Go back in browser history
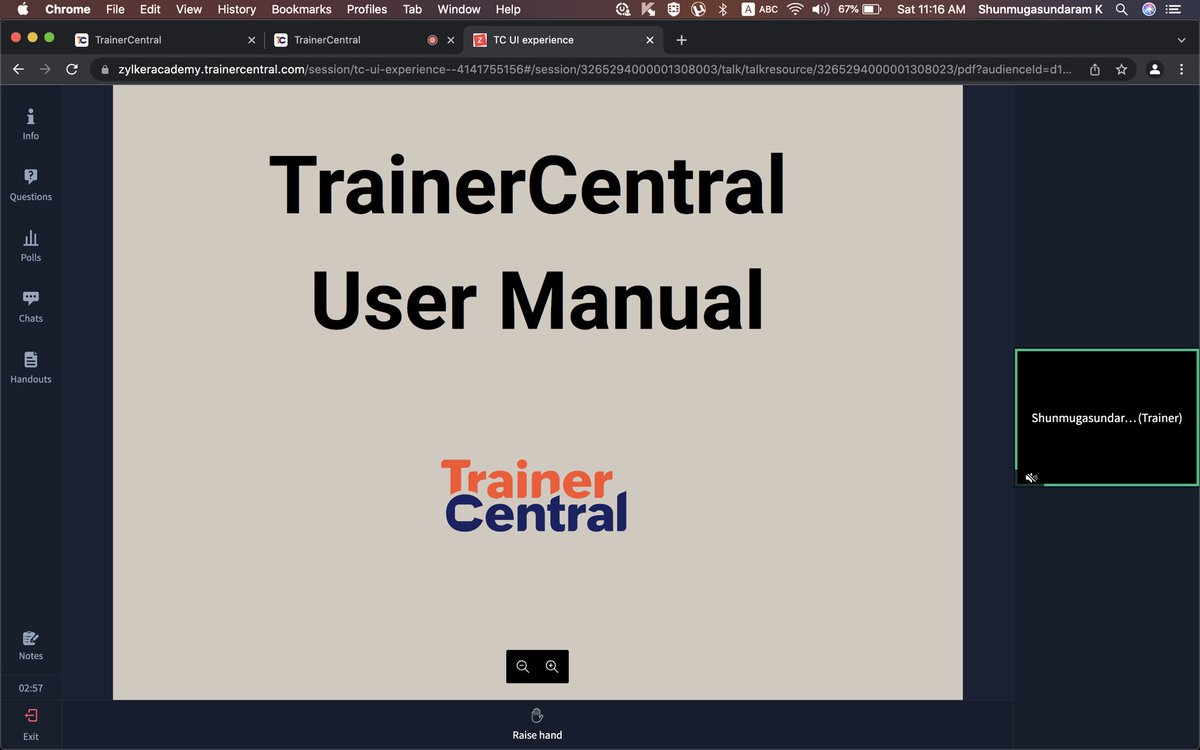Image resolution: width=1200 pixels, height=750 pixels. pyautogui.click(x=18, y=69)
